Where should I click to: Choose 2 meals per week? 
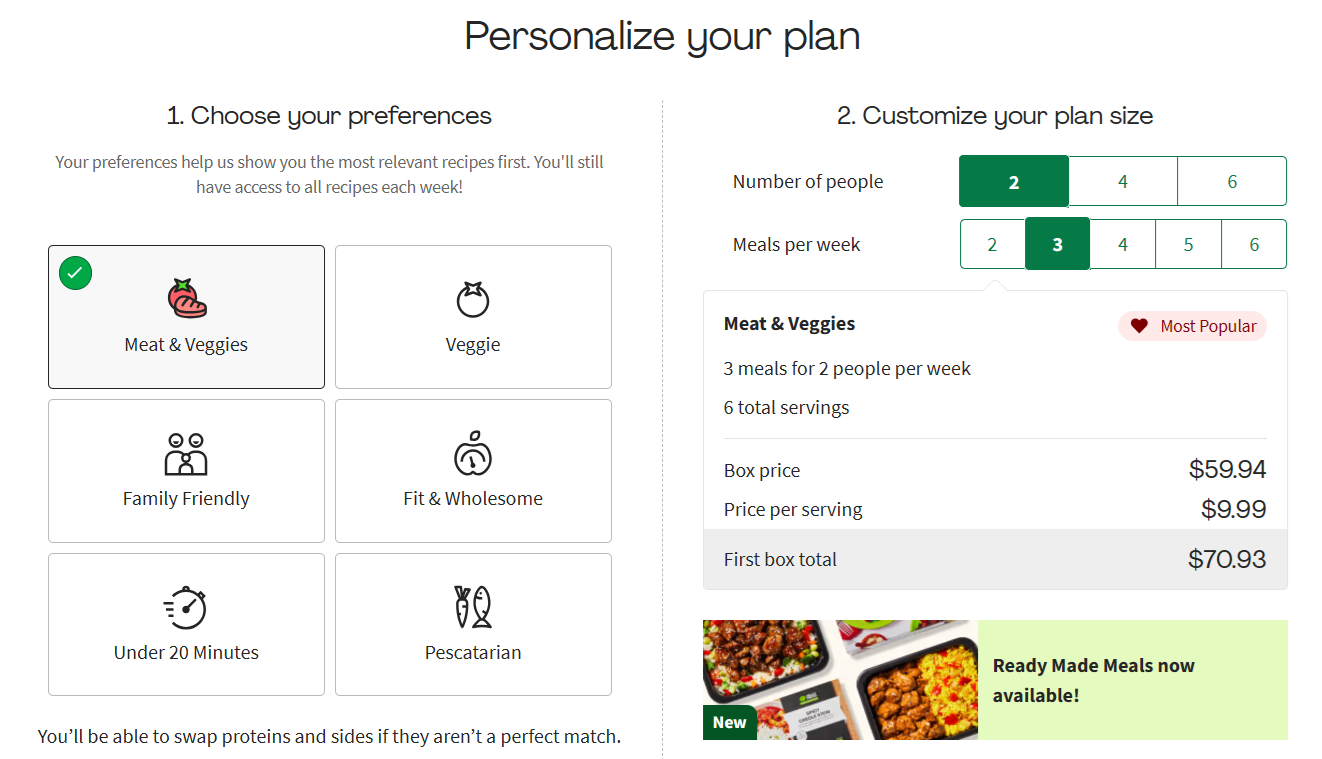(x=992, y=245)
